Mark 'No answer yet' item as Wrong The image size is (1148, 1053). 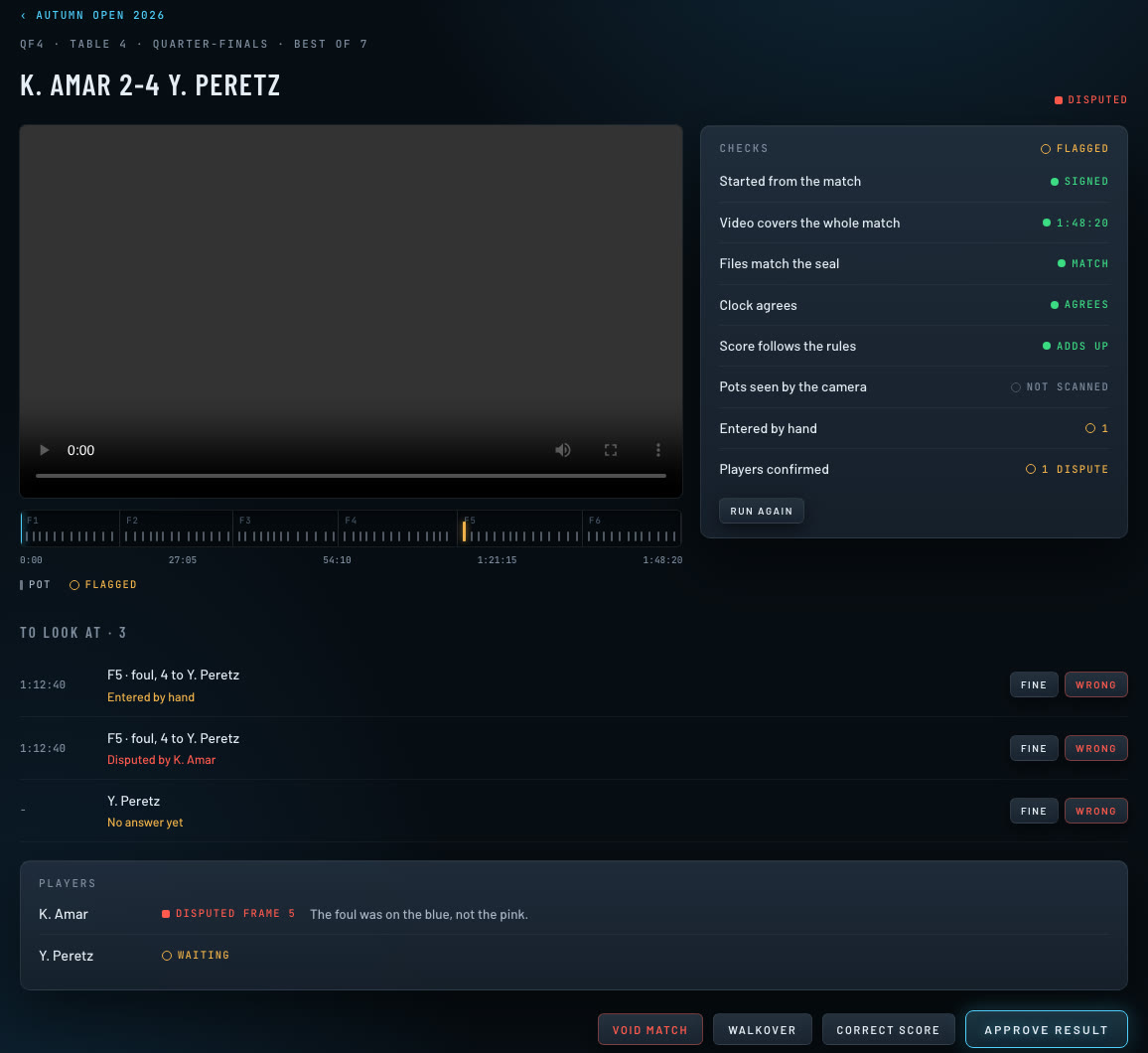(1096, 811)
